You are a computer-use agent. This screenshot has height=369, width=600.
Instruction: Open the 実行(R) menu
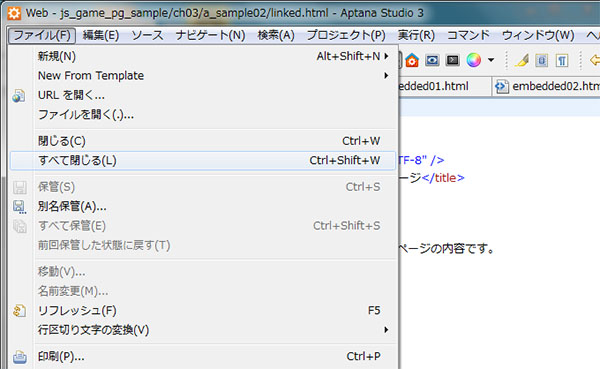tap(416, 35)
